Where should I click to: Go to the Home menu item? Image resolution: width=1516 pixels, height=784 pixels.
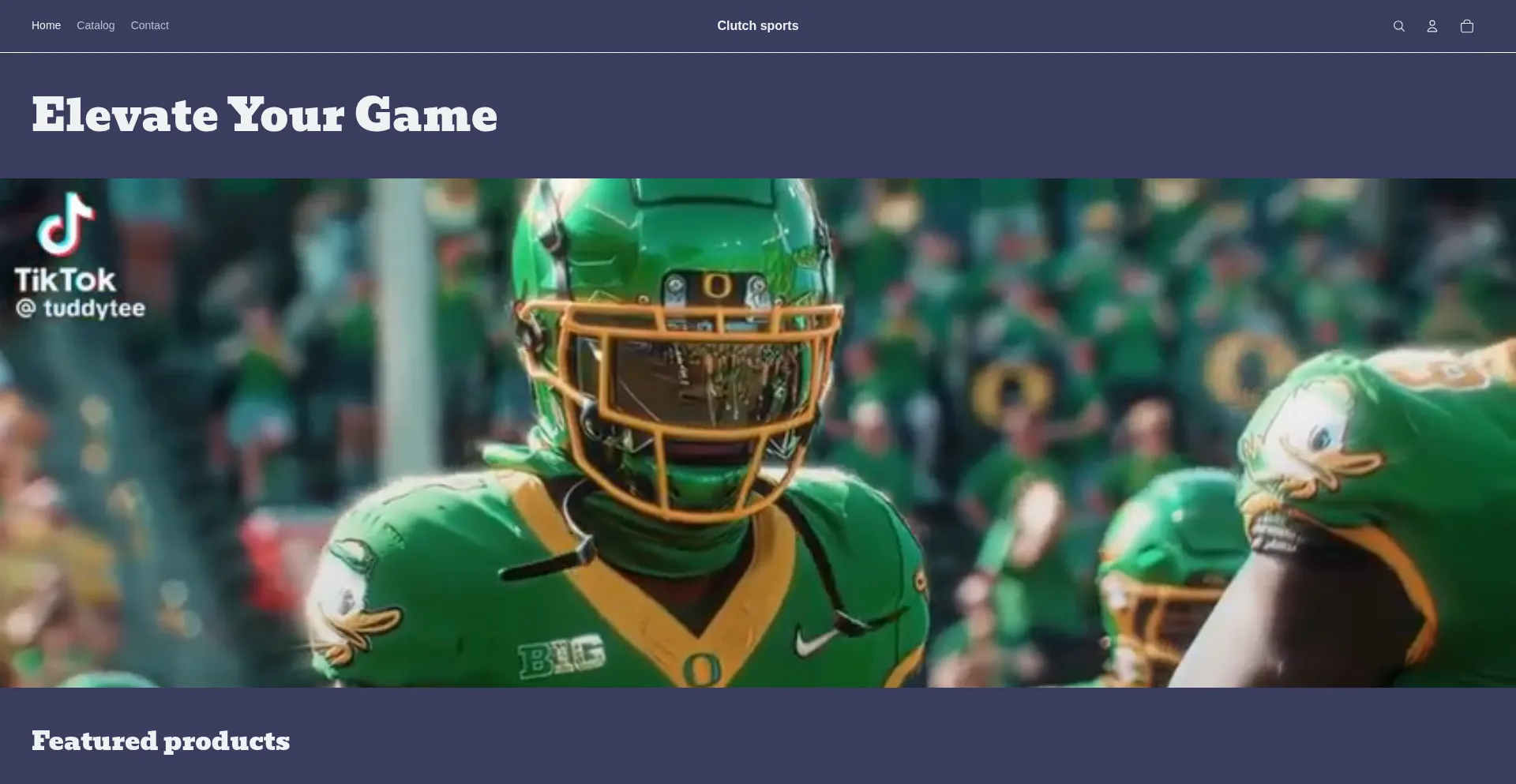tap(46, 25)
